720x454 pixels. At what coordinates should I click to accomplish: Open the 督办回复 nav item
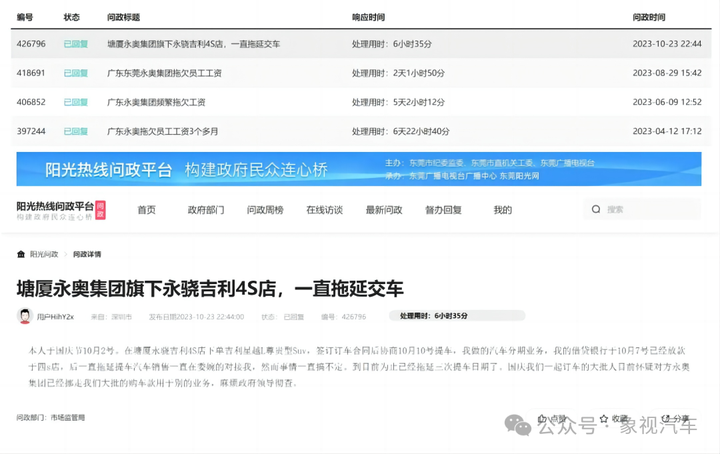[x=443, y=210]
